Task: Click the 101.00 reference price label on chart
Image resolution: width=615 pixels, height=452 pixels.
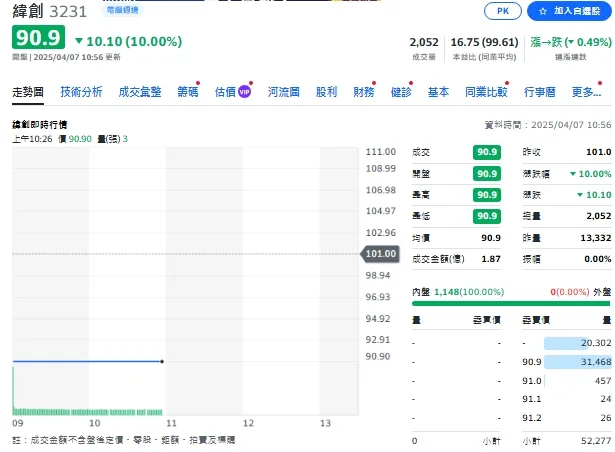Action: point(381,254)
